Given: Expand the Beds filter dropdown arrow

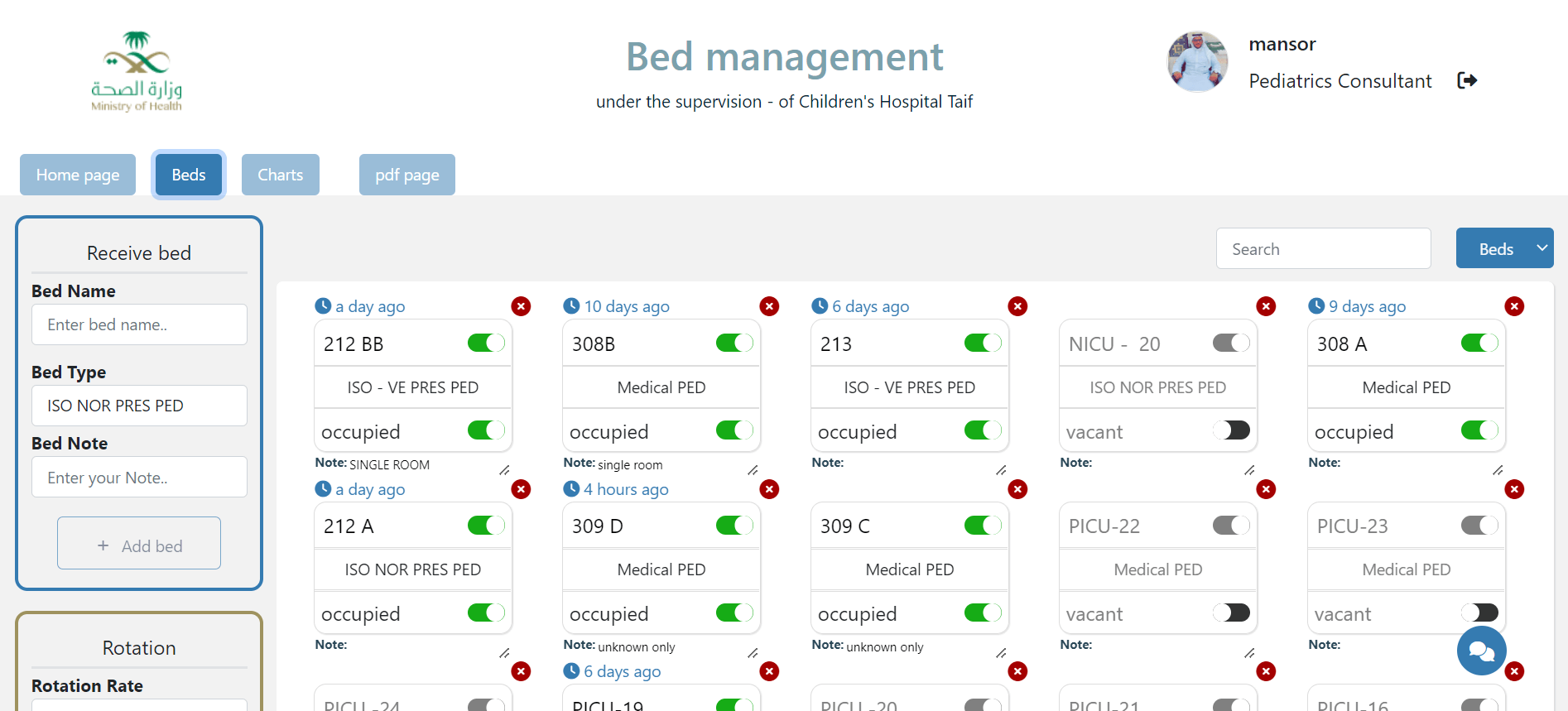Looking at the screenshot, I should point(1542,248).
